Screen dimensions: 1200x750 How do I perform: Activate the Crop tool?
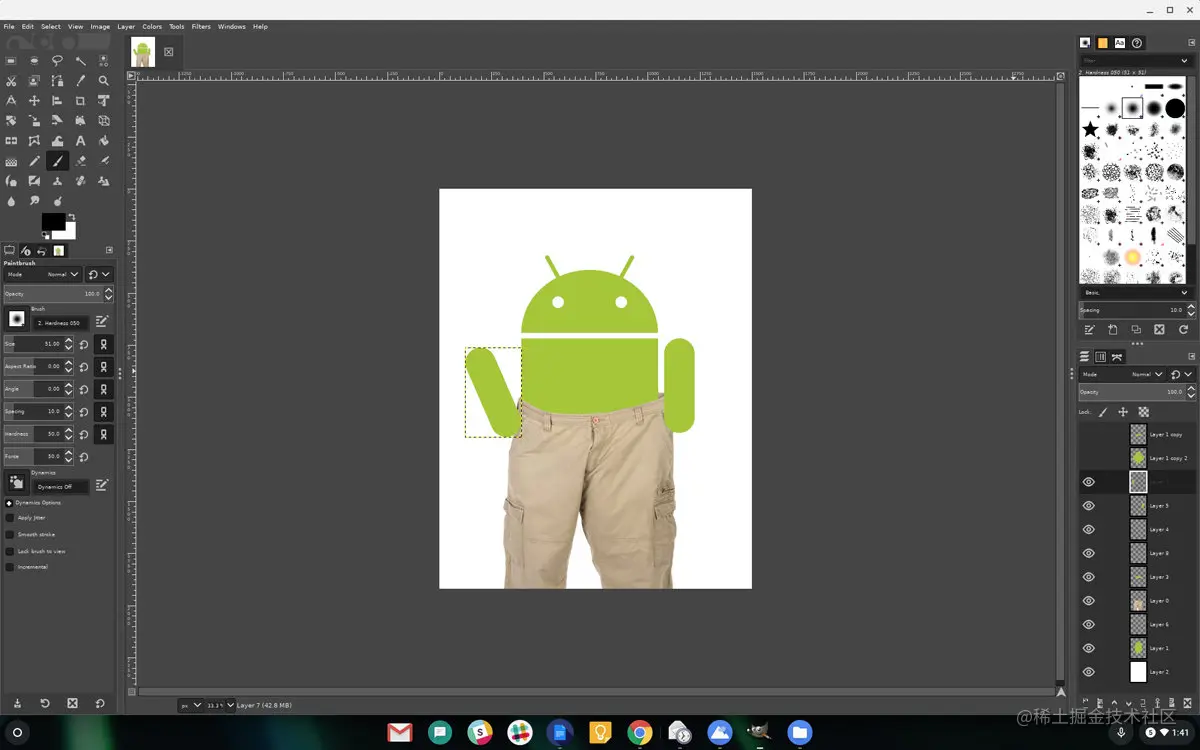80,101
